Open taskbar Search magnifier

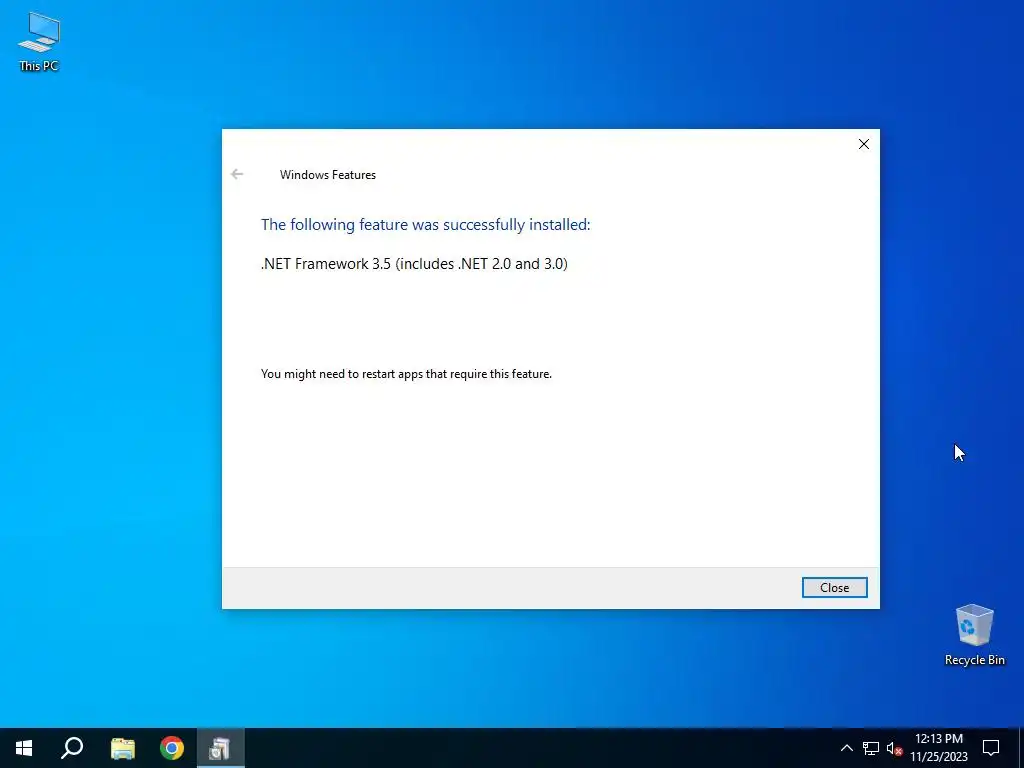pos(72,748)
